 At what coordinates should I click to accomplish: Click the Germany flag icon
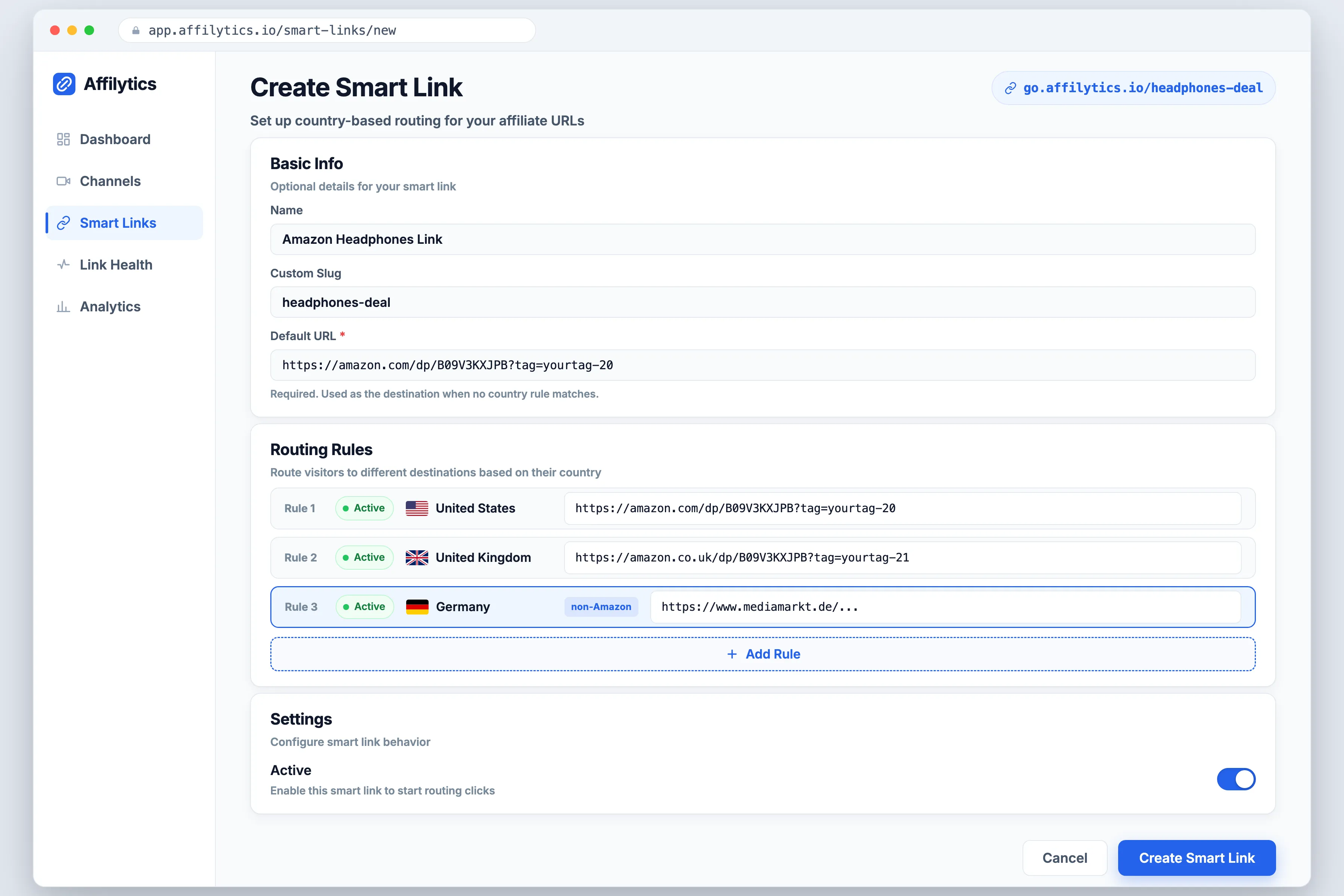417,607
